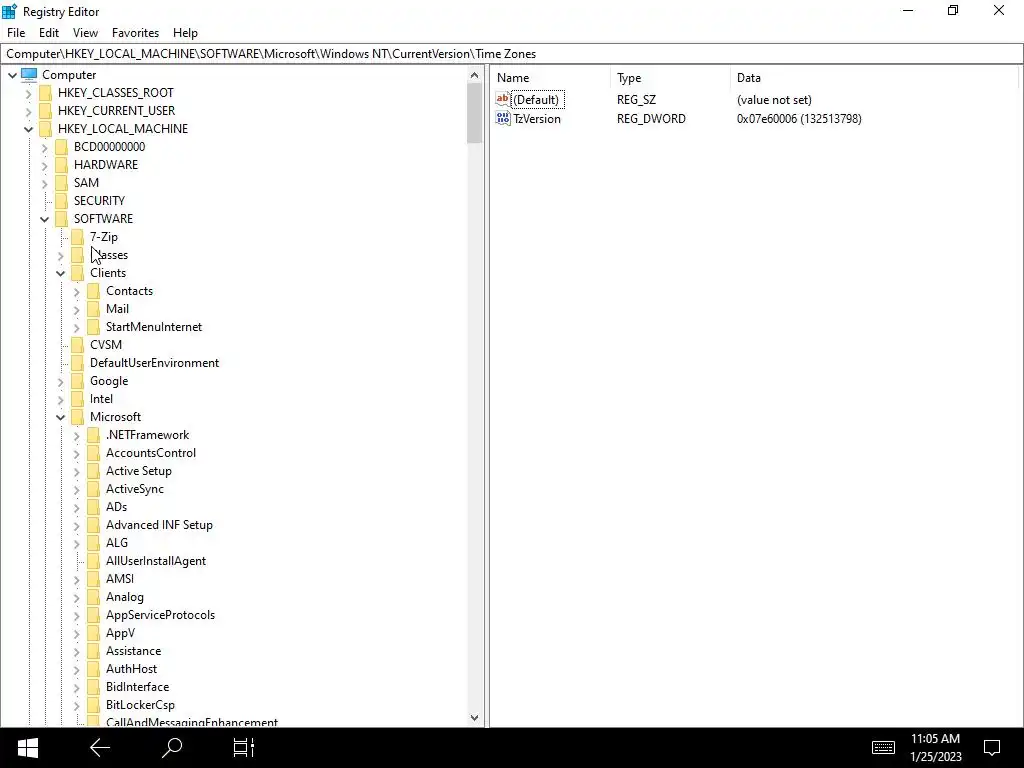Click the Mail folder icon
Screen dimensions: 1024x768
click(94, 309)
